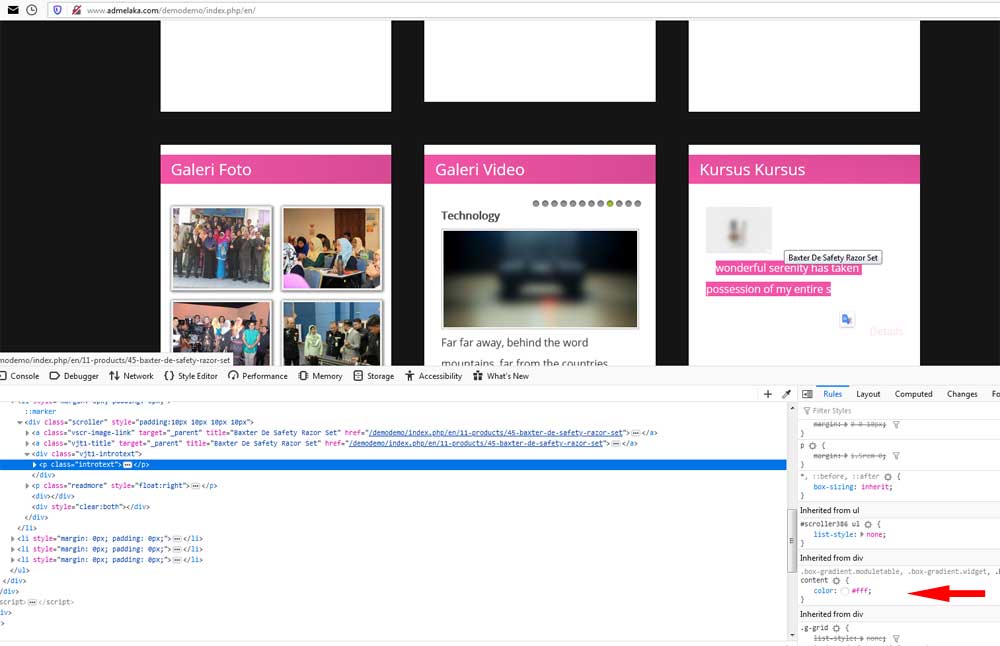
Task: Click the 'Inherited from ul' section header
Action: [829, 511]
